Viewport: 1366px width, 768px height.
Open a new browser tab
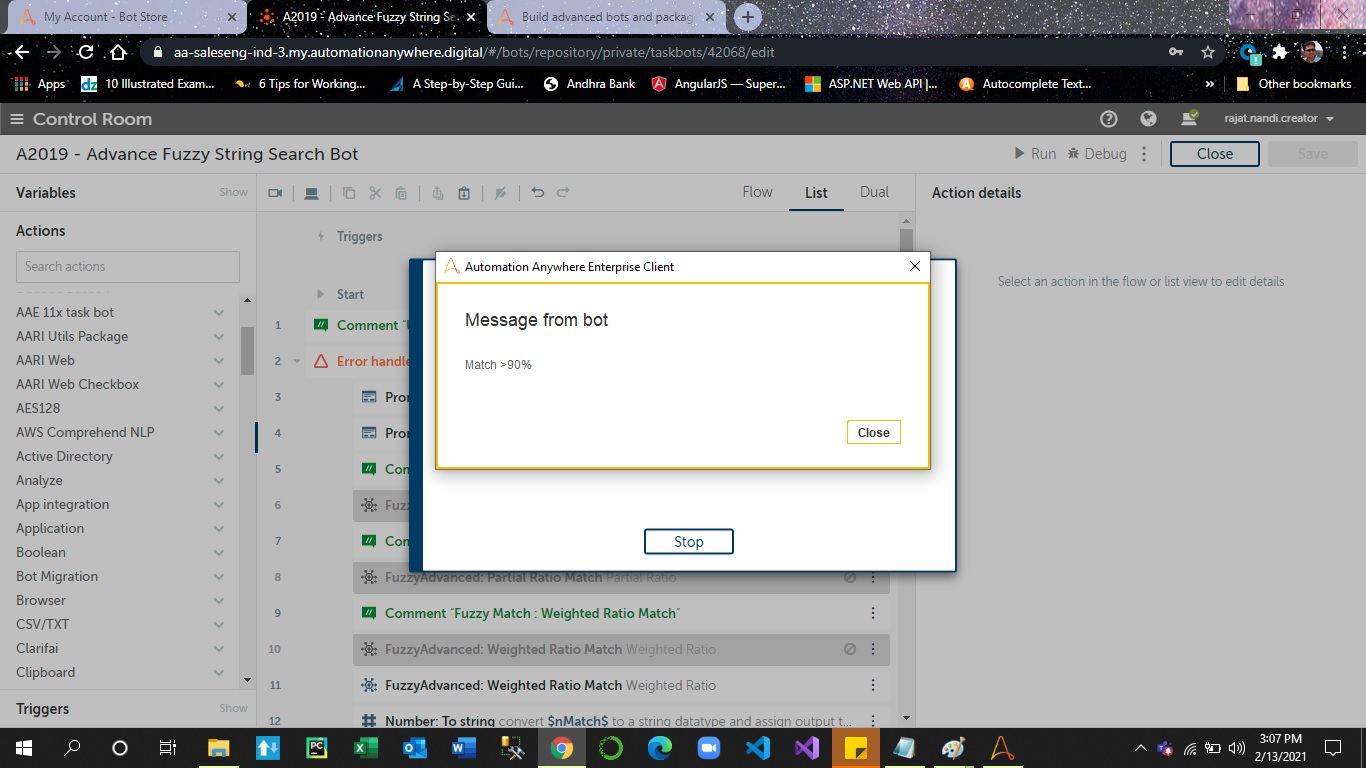coord(748,17)
